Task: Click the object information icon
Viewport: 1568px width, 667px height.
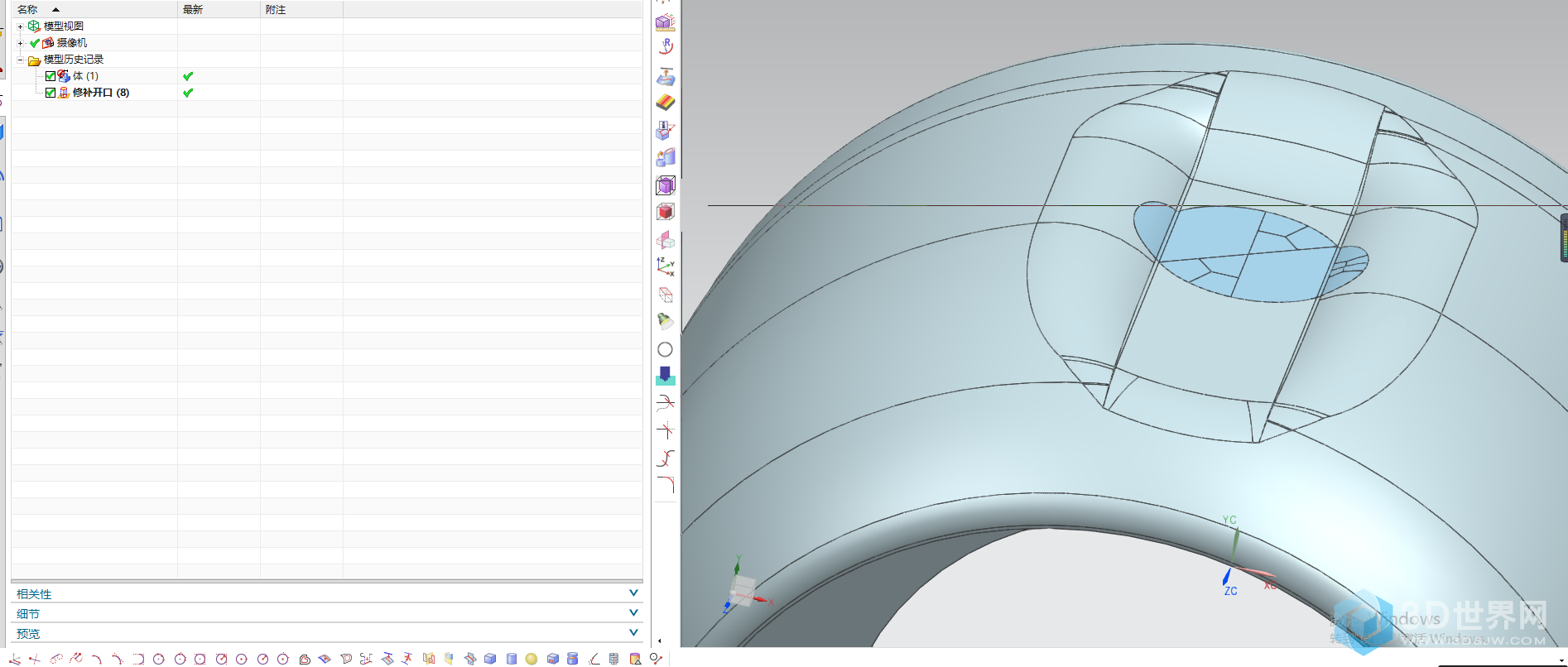Action: tap(666, 130)
